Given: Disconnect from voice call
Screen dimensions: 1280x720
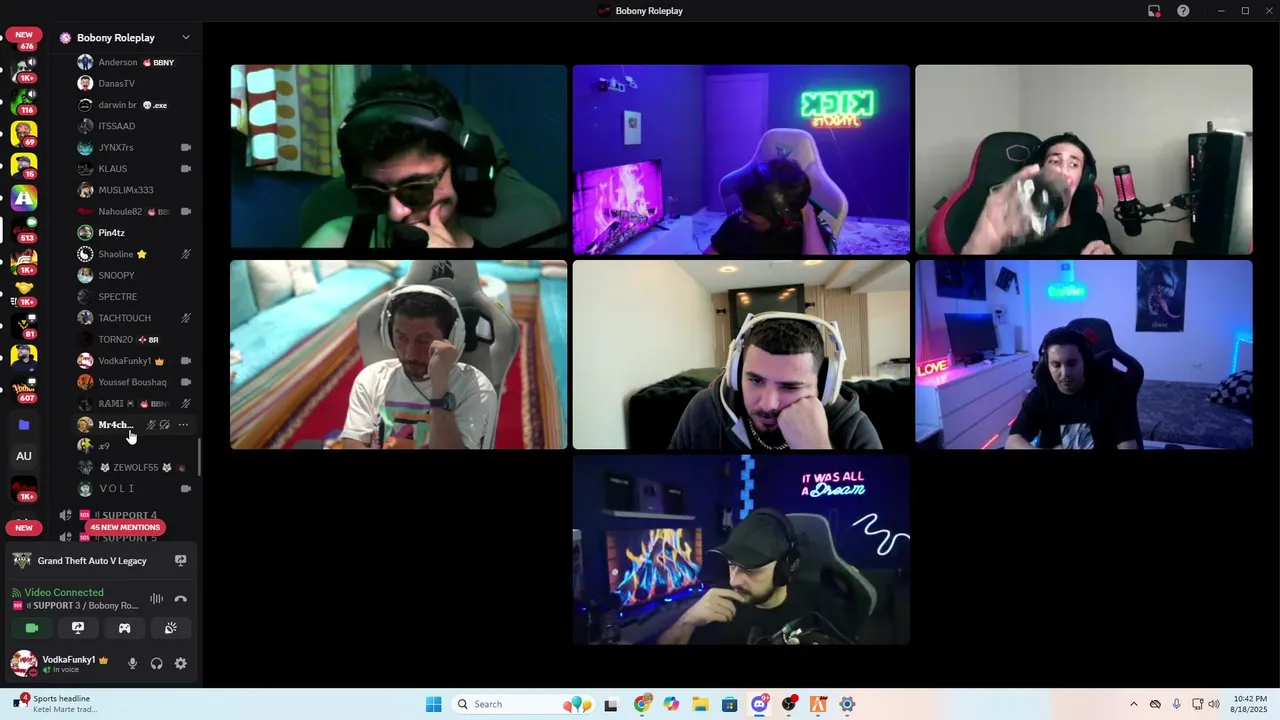Looking at the screenshot, I should coord(180,599).
